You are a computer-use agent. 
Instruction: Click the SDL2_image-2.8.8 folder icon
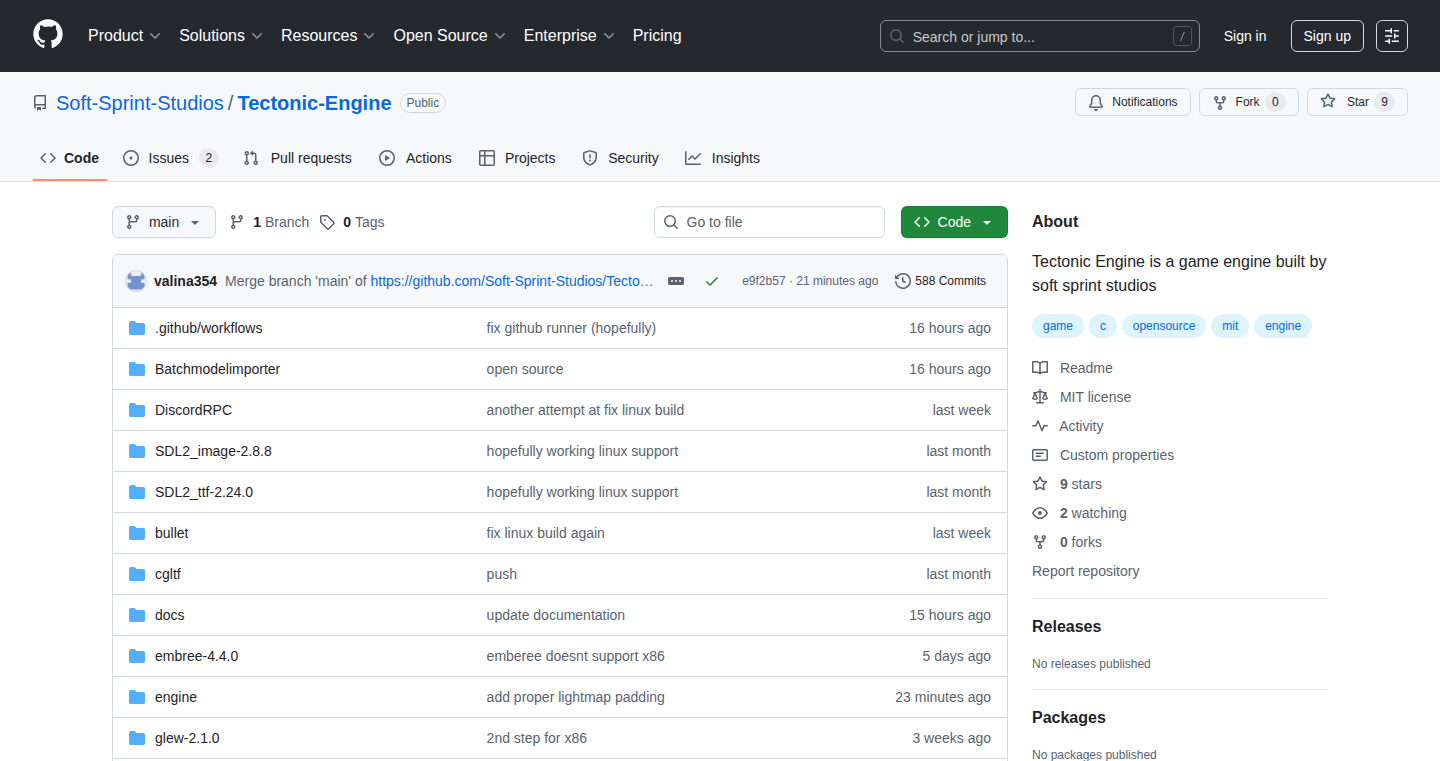point(137,451)
